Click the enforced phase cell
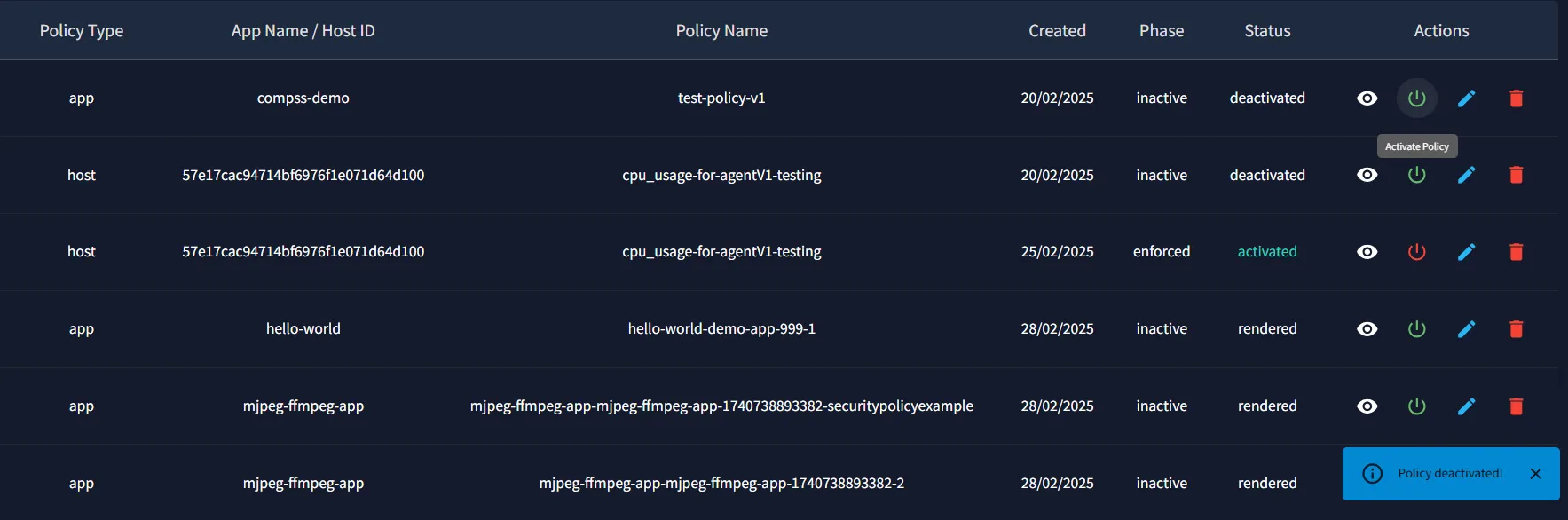Screen dimensions: 1568x520 coord(1162,252)
